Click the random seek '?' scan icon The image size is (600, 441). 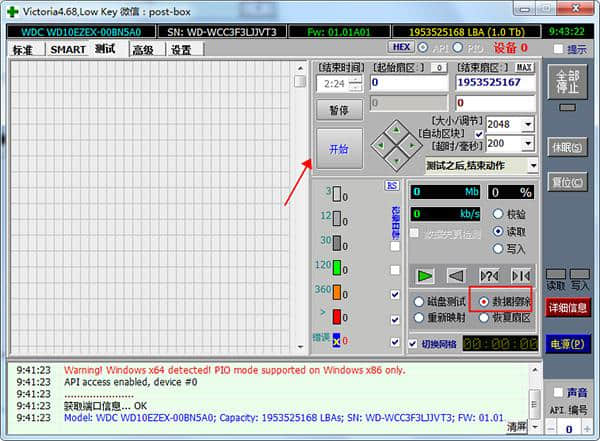[489, 275]
